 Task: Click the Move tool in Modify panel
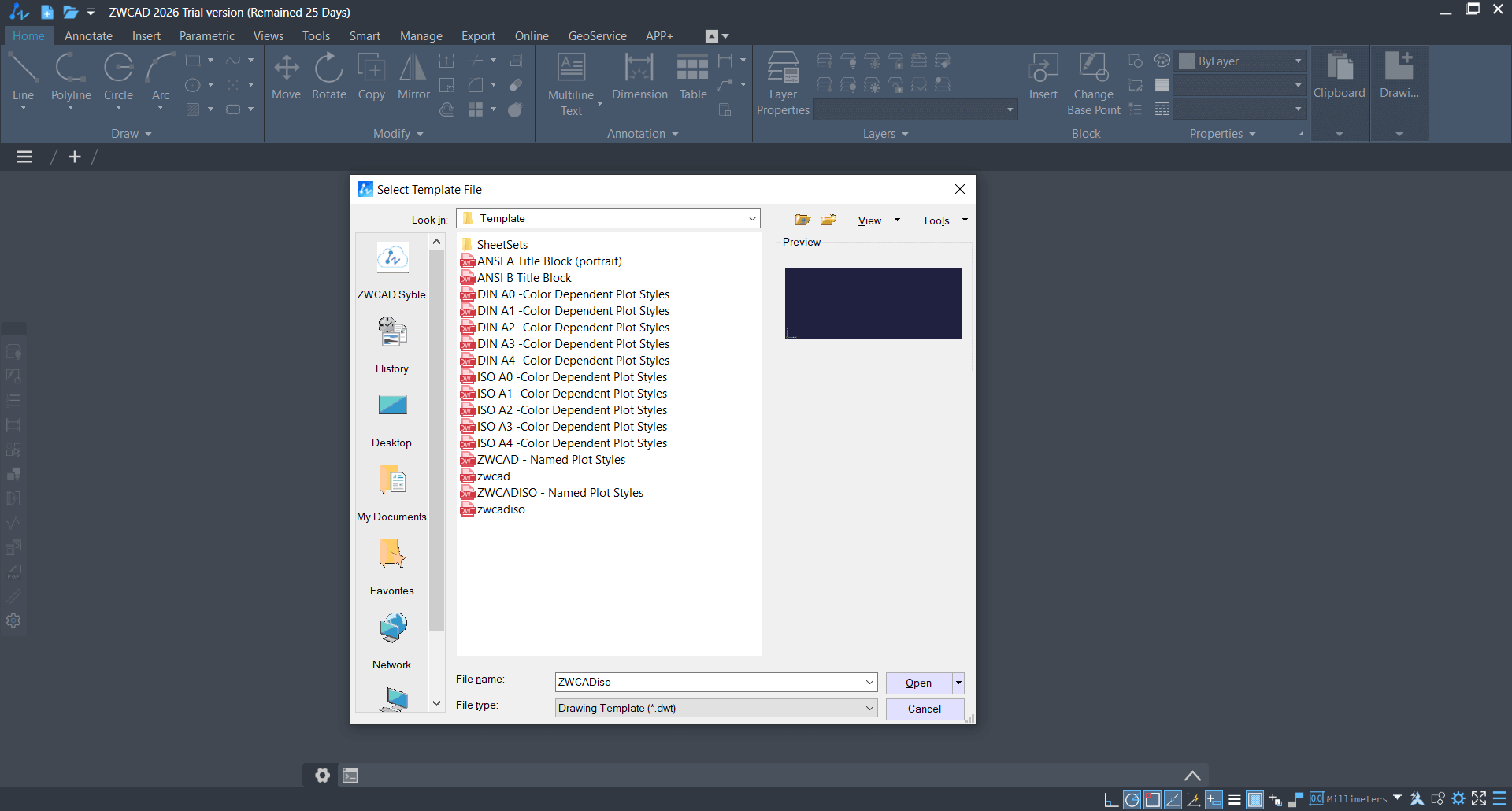pos(286,76)
